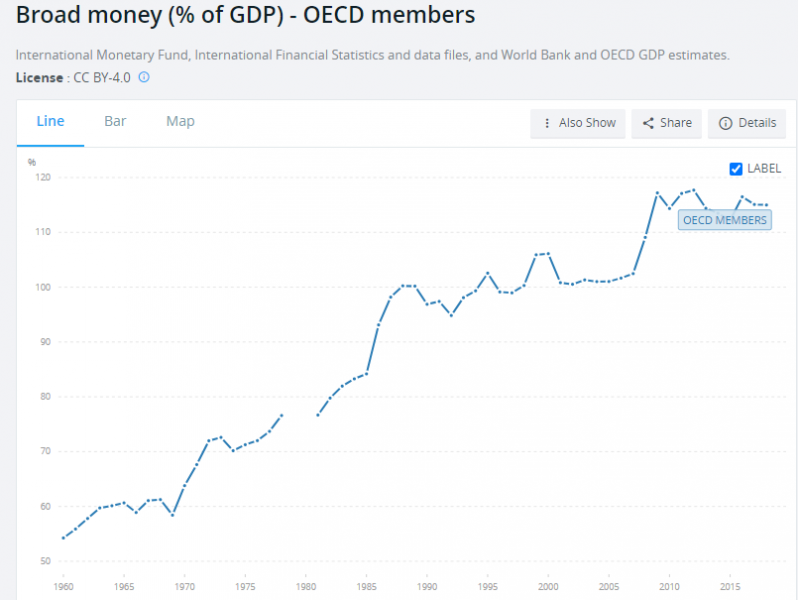798x600 pixels.
Task: Click the info icon beside CC BY-4.0
Action: (x=144, y=77)
